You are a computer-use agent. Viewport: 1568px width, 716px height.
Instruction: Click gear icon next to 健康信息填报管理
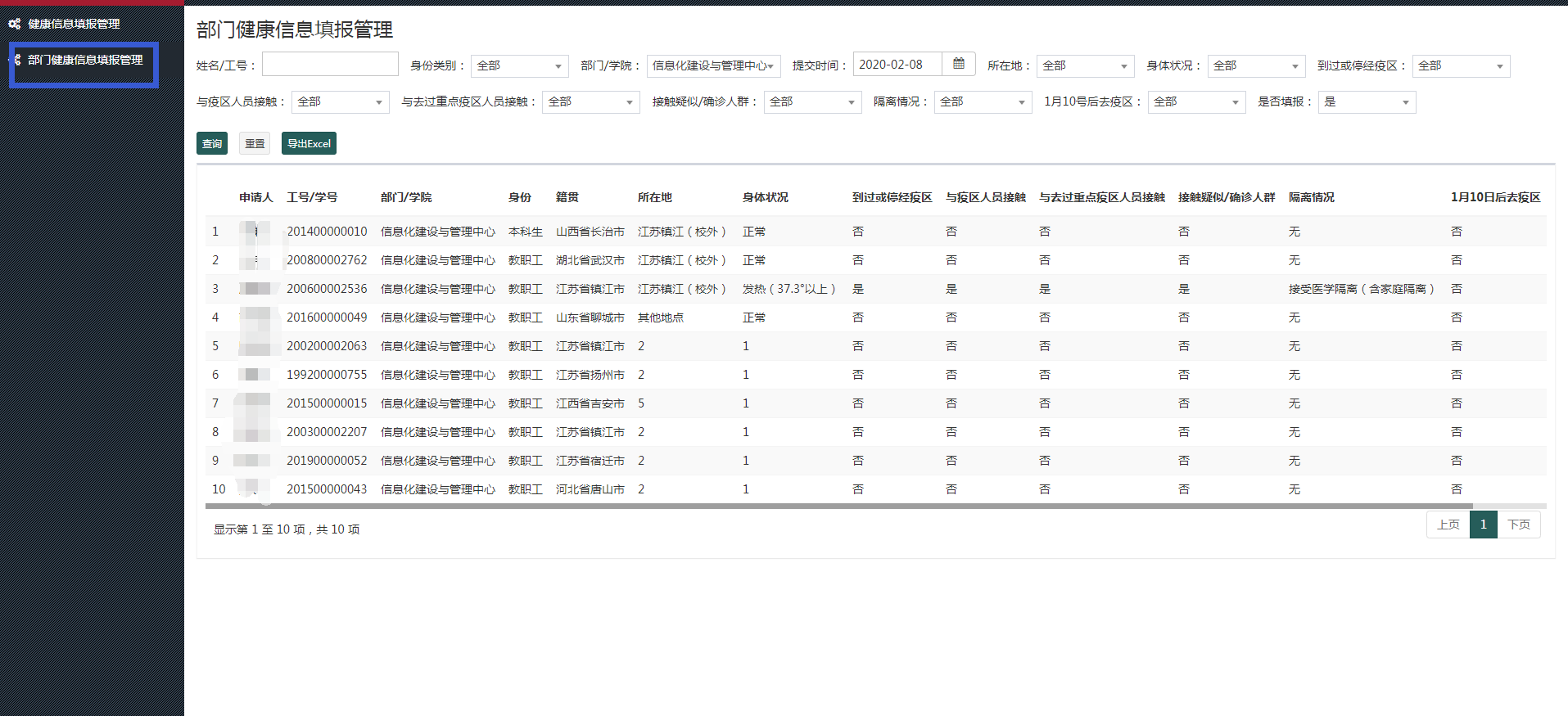tap(15, 24)
